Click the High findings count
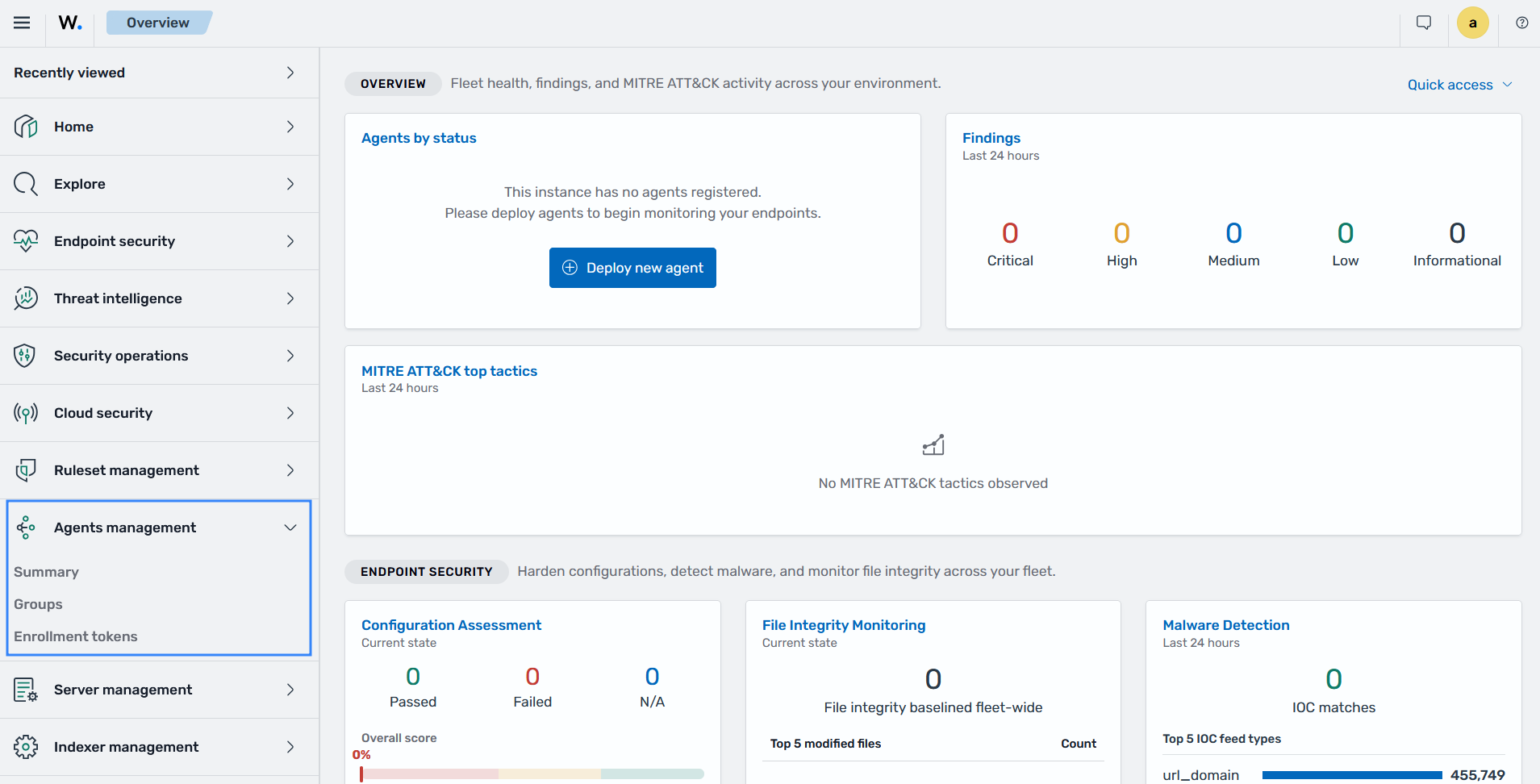The width and height of the screenshot is (1540, 784). pos(1121,233)
